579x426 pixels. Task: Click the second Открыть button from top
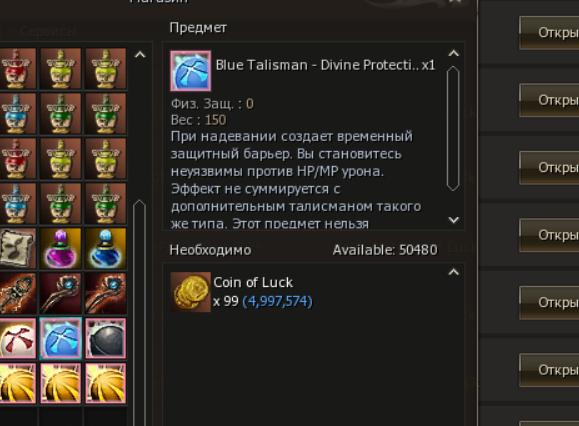tap(549, 100)
